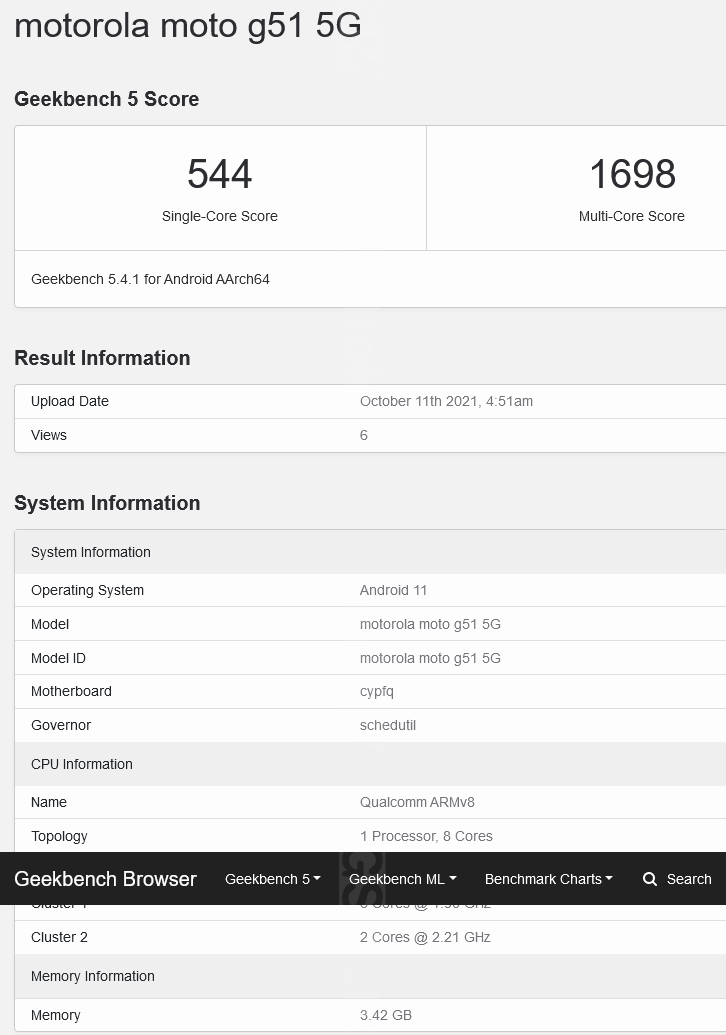726x1035 pixels.
Task: Expand the Benchmark Charts dropdown
Action: tap(548, 879)
